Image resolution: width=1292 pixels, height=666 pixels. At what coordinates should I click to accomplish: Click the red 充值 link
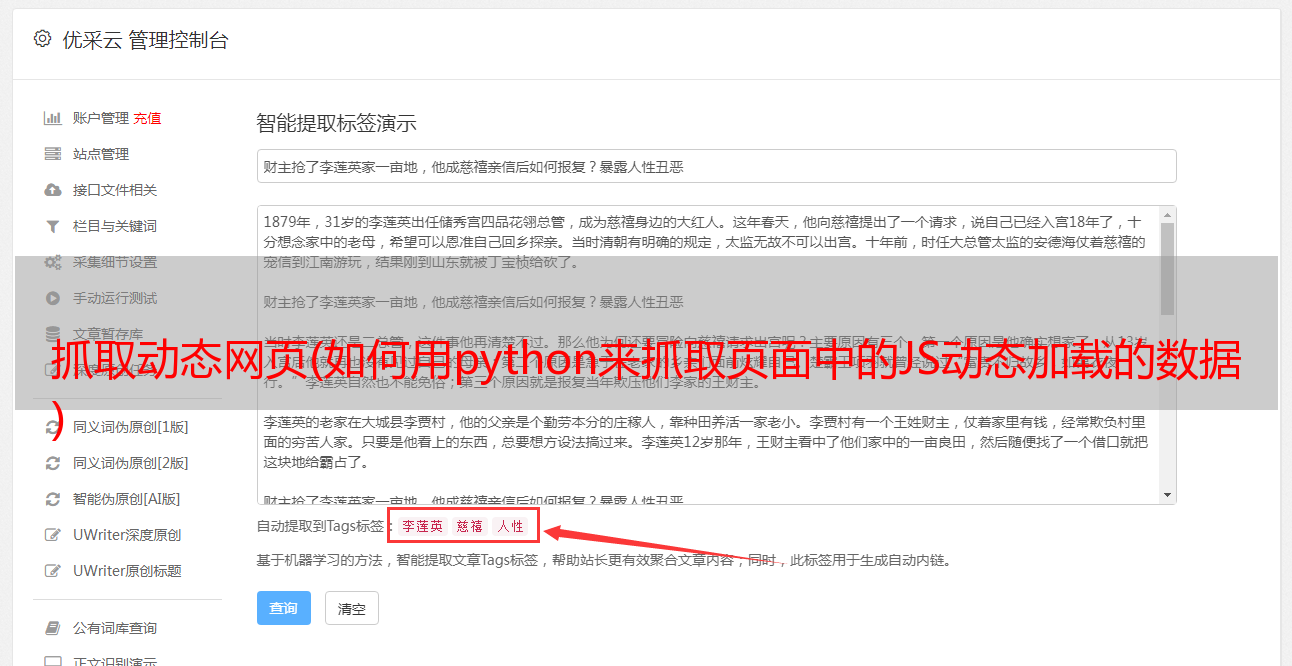tap(147, 118)
